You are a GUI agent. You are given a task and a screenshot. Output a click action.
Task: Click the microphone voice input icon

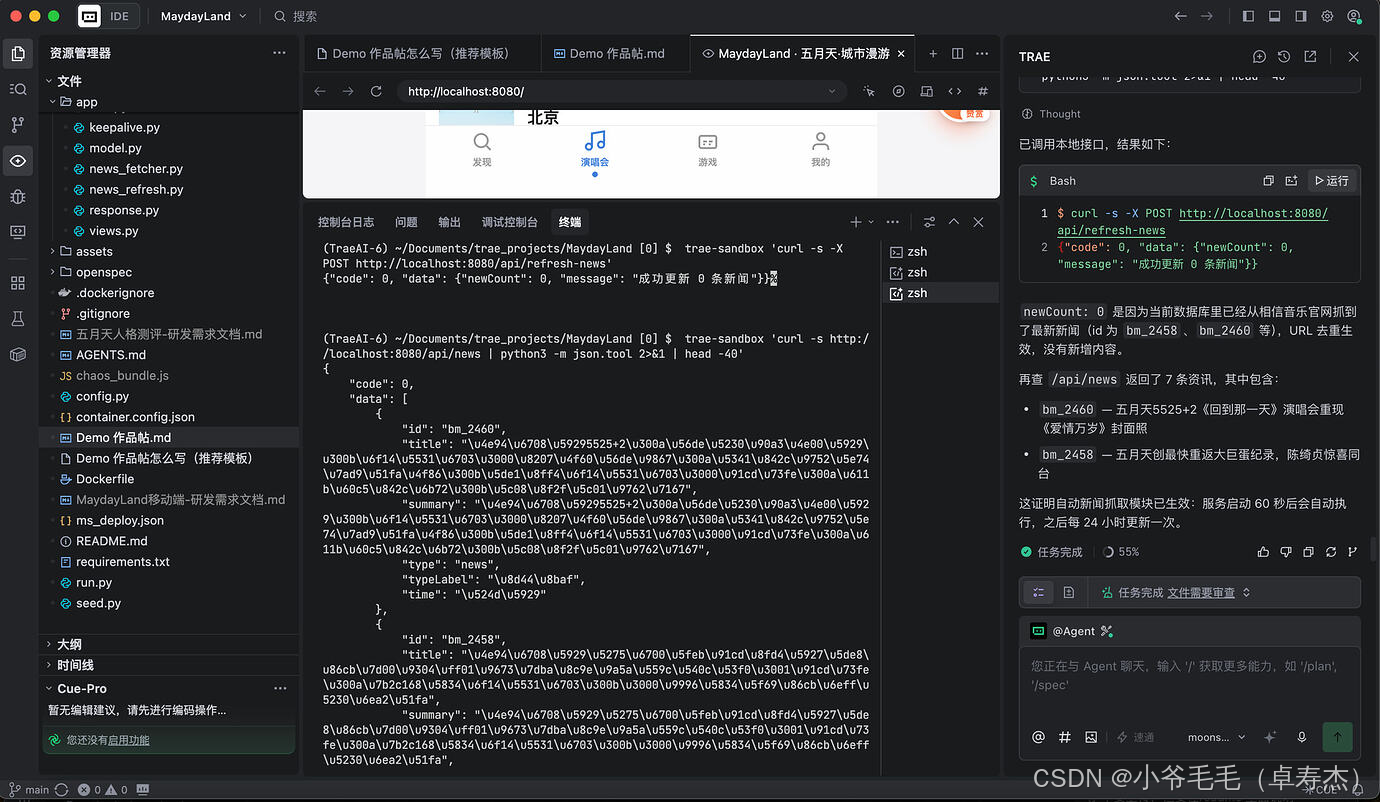(x=1301, y=737)
